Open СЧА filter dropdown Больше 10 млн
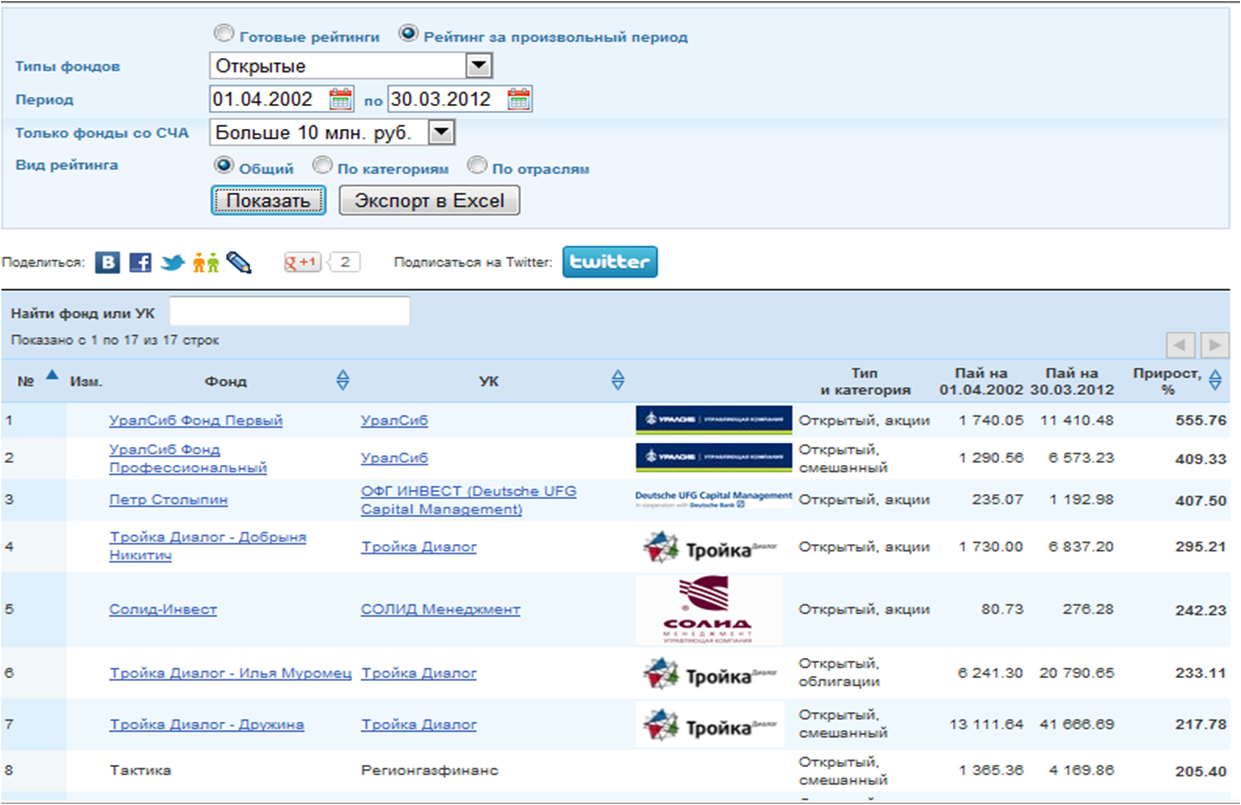Image resolution: width=1241 pixels, height=805 pixels. click(x=333, y=132)
